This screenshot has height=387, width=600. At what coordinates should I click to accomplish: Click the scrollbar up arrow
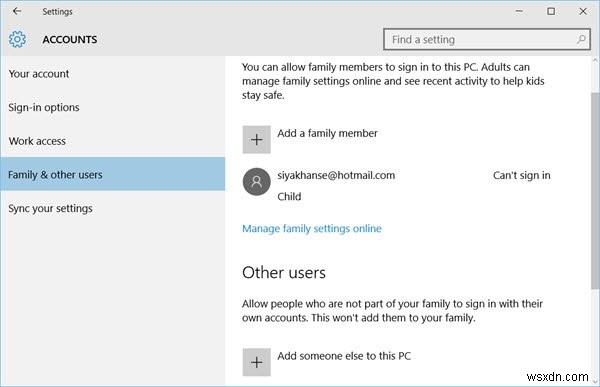click(595, 60)
